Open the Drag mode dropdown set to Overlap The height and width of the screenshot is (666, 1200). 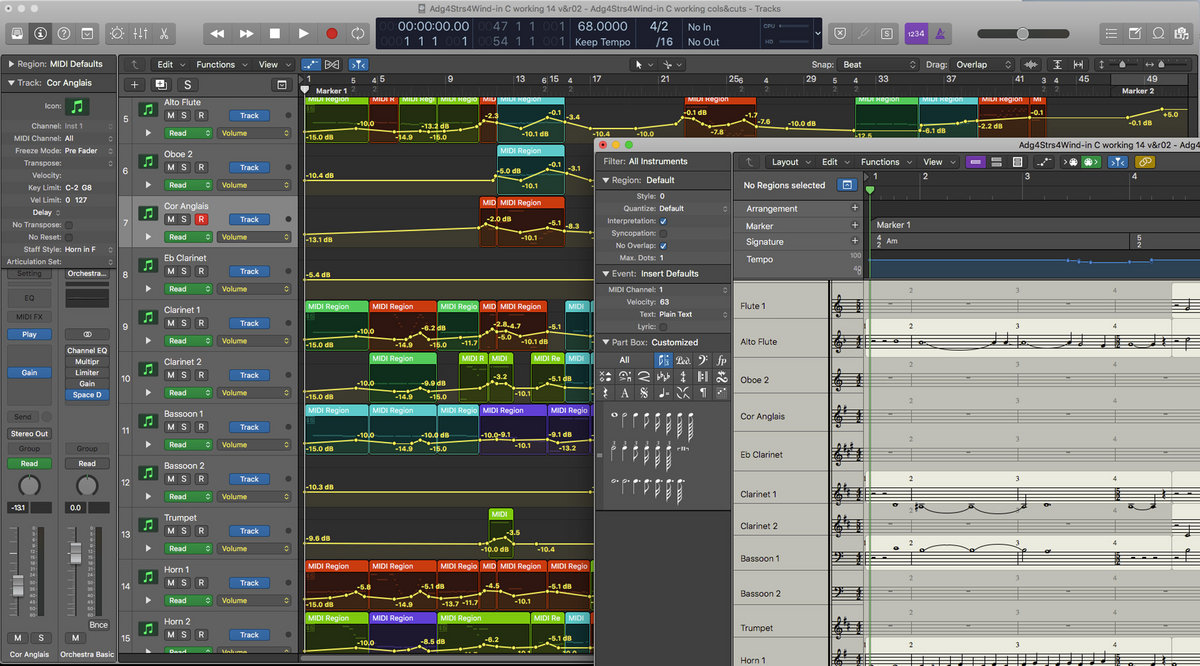(x=981, y=65)
